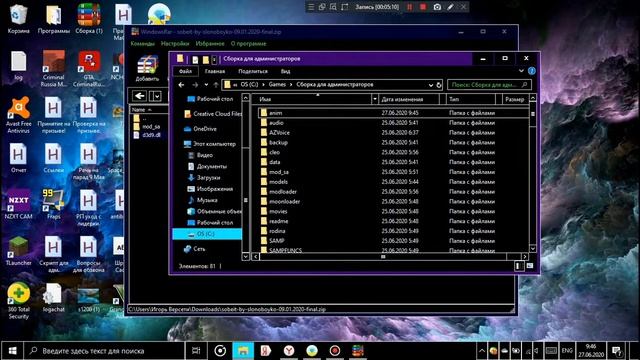This screenshot has width=640, height=360.
Task: Open the recorder drawing pencil tool
Action: pyautogui.click(x=450, y=7)
